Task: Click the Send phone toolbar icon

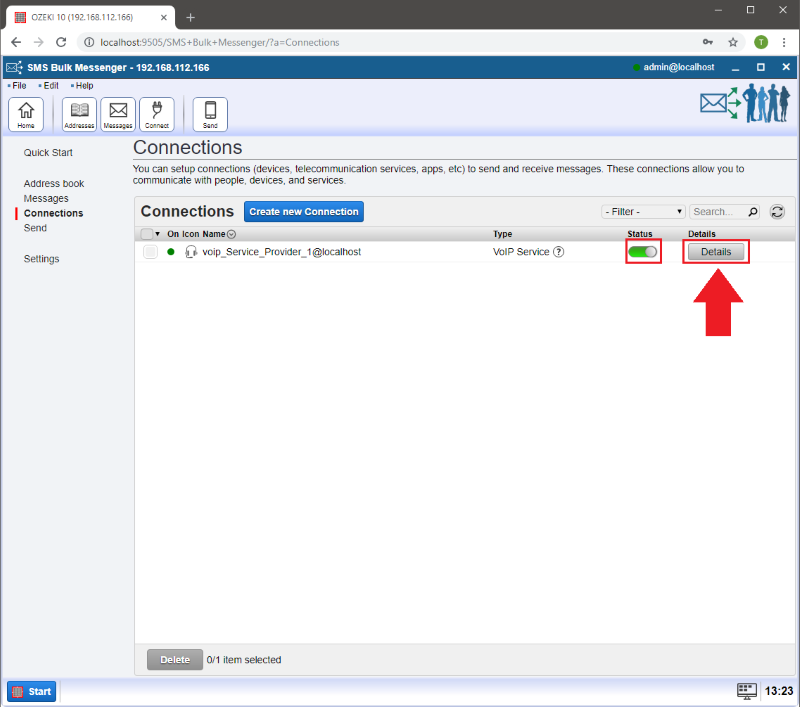Action: (210, 114)
